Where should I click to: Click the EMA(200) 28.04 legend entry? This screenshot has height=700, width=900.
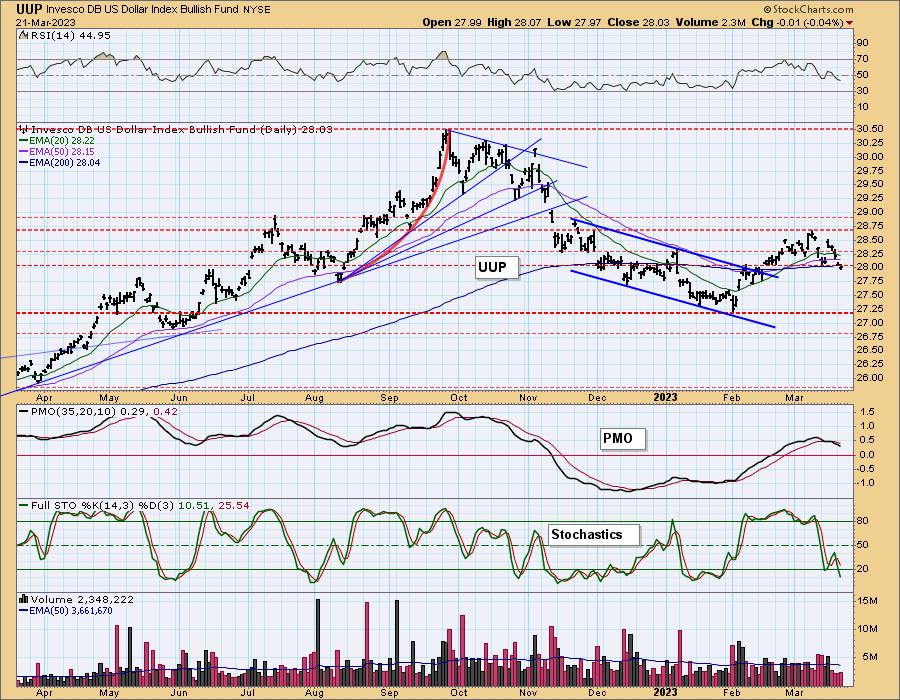click(65, 162)
